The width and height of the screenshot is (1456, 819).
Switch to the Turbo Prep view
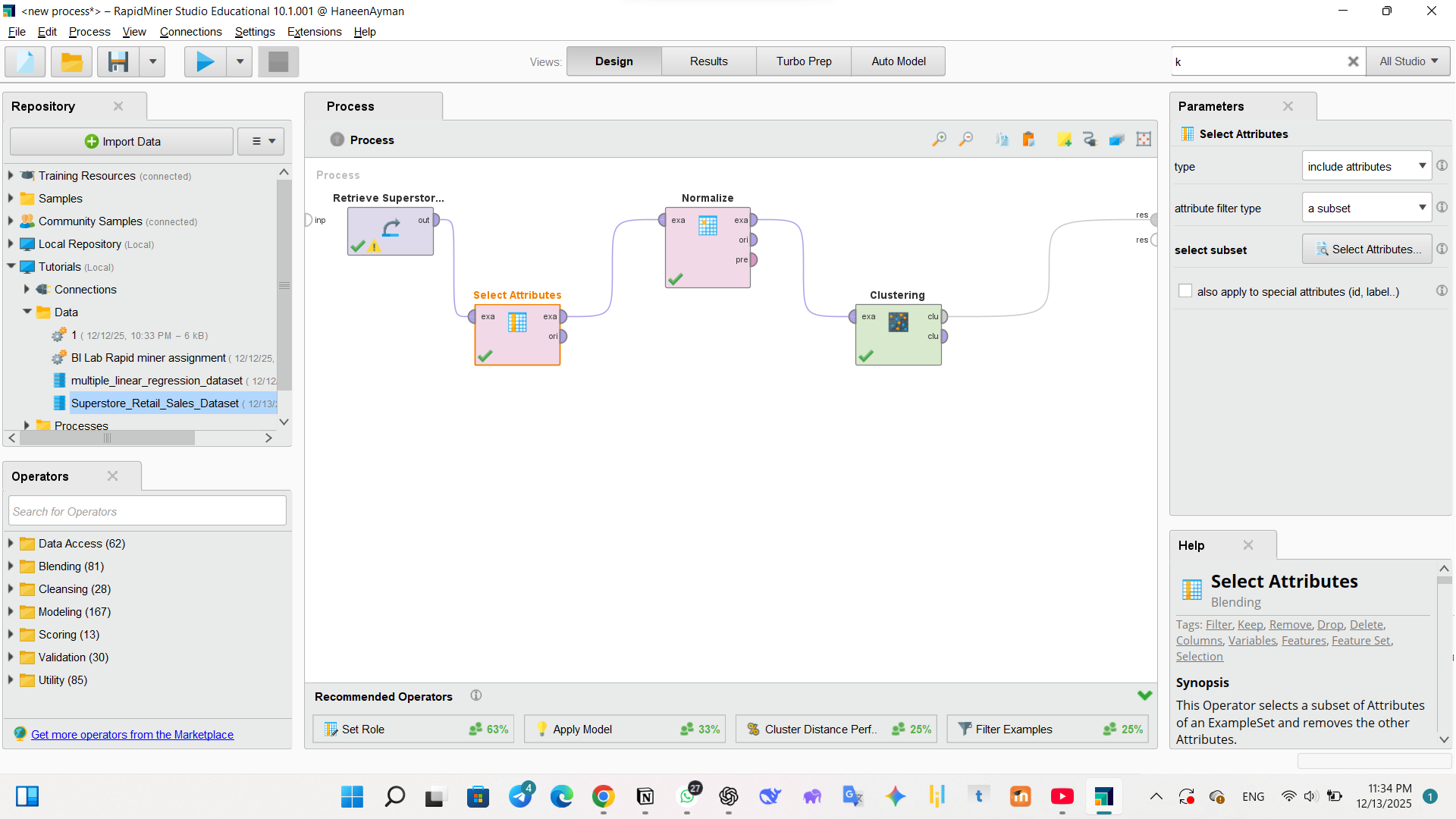point(804,61)
